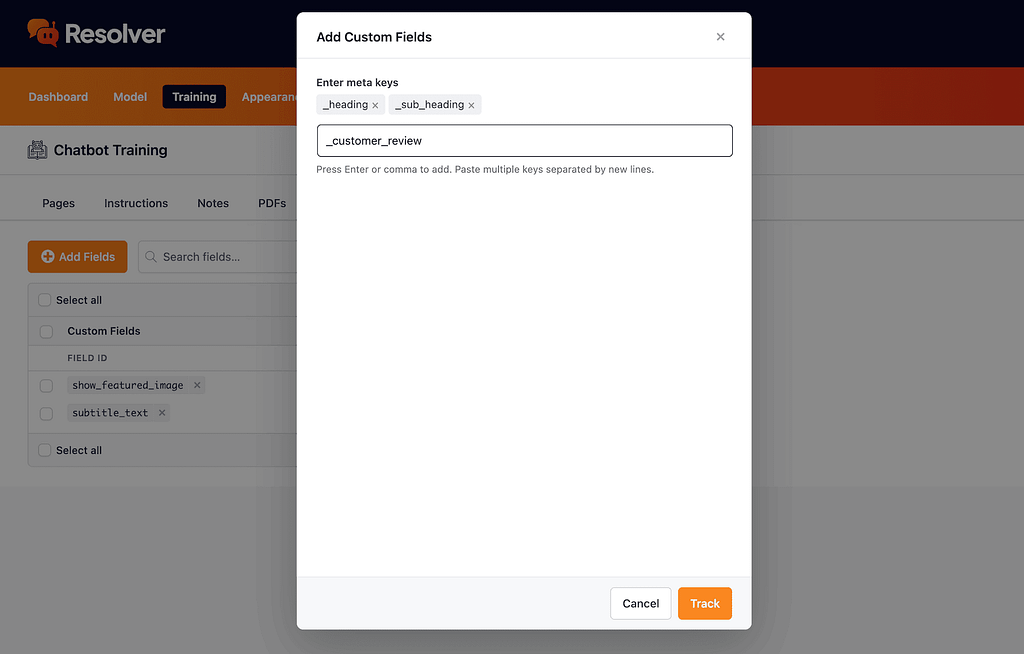Check the show_featured_image row checkbox
The height and width of the screenshot is (654, 1024).
pyautogui.click(x=46, y=385)
